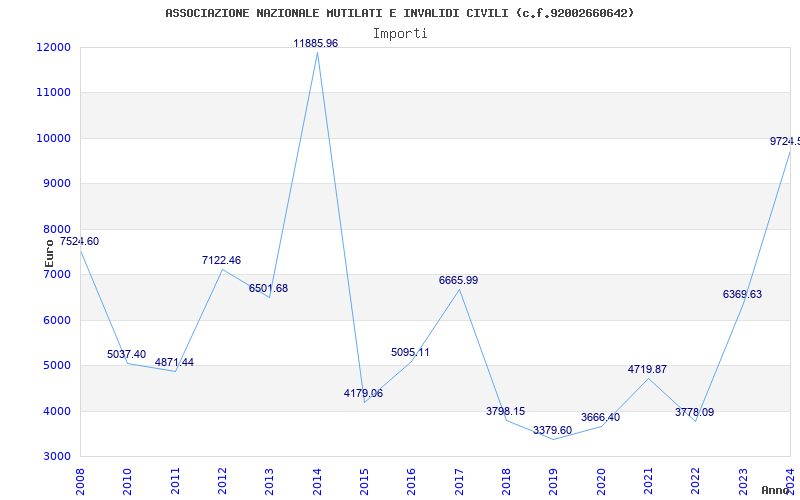Select the data label 6369.63
Viewport: 800px width, 500px height.
(x=742, y=294)
